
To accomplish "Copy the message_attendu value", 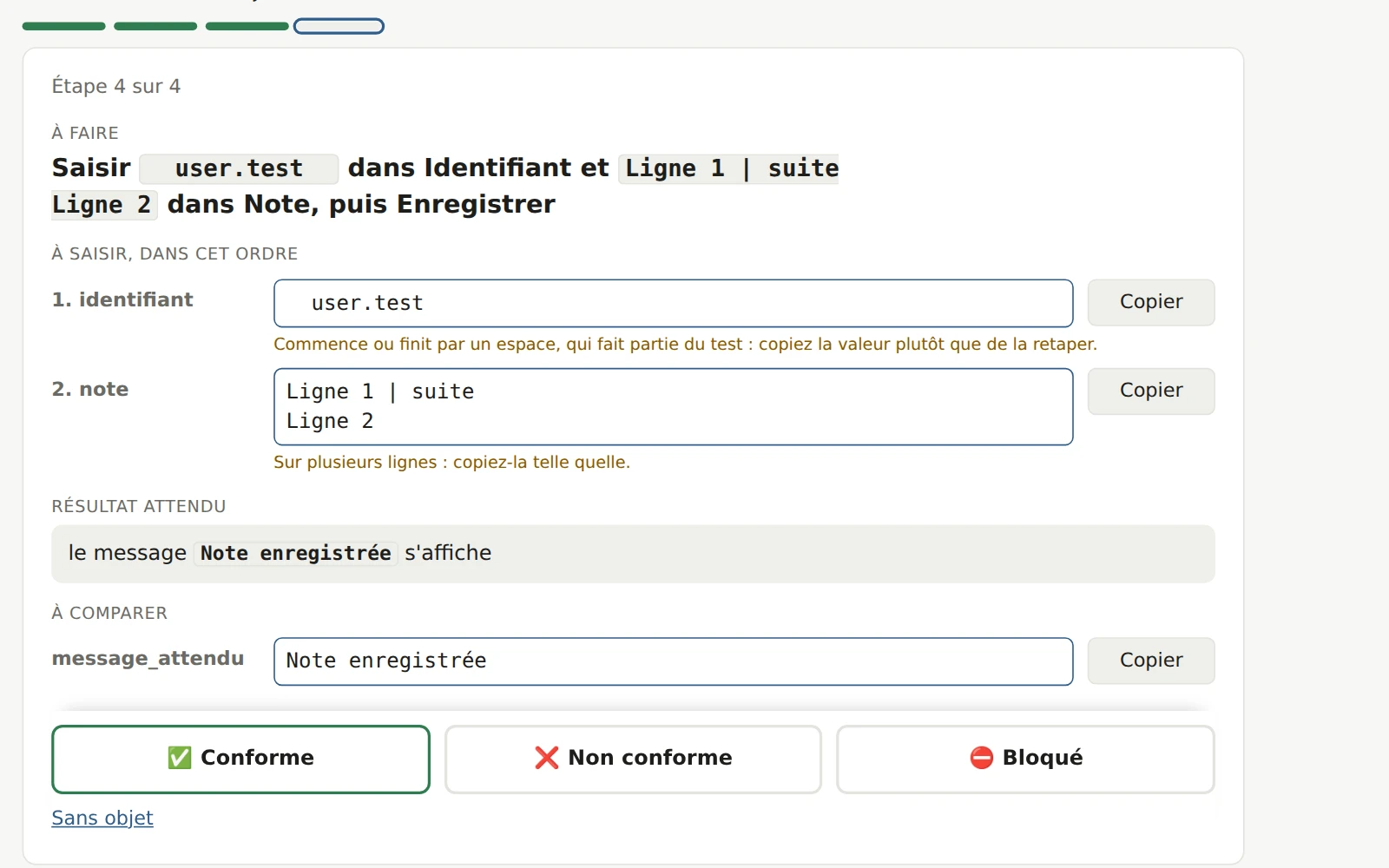I will pyautogui.click(x=1151, y=661).
